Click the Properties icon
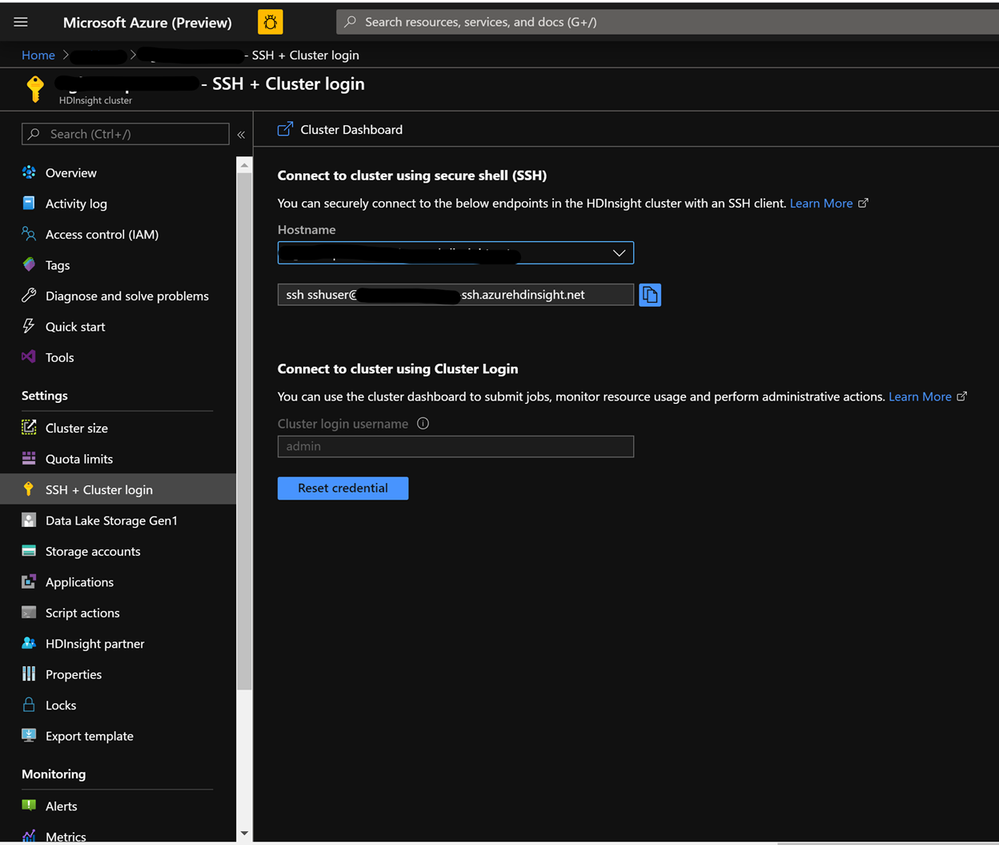 [x=29, y=674]
